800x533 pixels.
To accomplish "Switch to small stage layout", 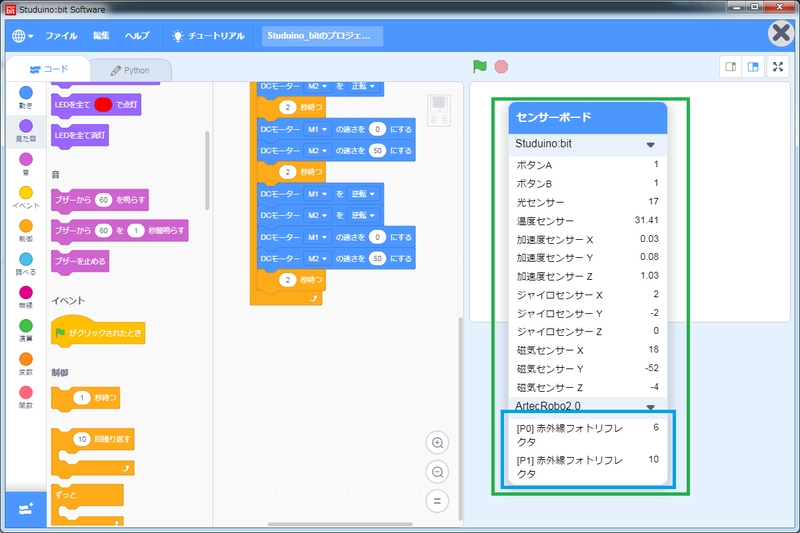I will pyautogui.click(x=731, y=67).
